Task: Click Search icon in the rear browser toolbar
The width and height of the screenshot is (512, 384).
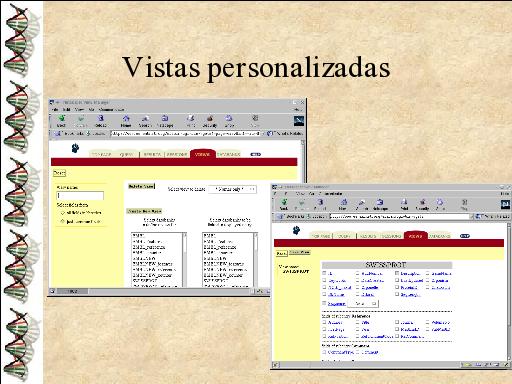Action: [145, 120]
